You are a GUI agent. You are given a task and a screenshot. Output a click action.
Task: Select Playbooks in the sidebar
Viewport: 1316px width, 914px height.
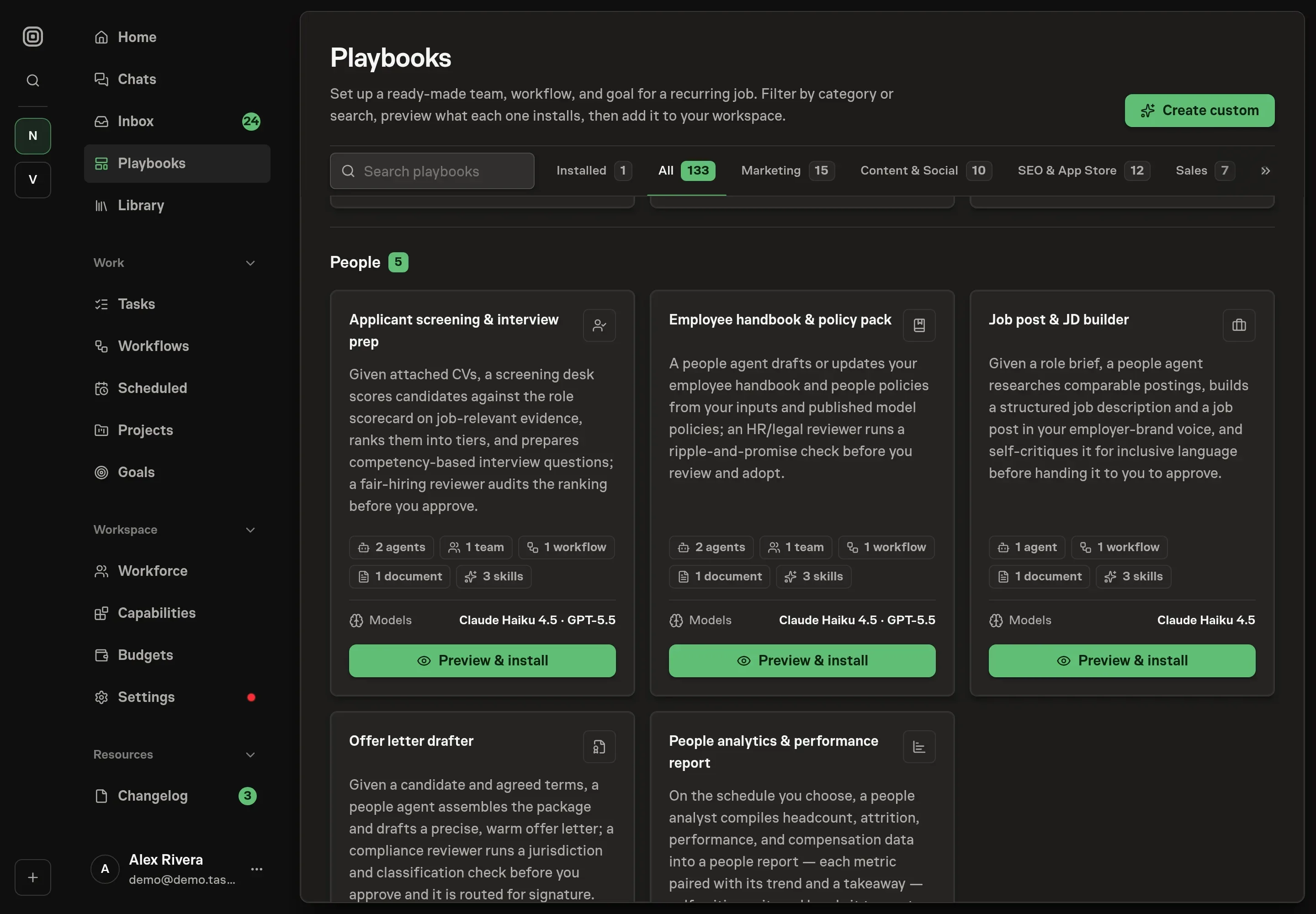pyautogui.click(x=177, y=164)
